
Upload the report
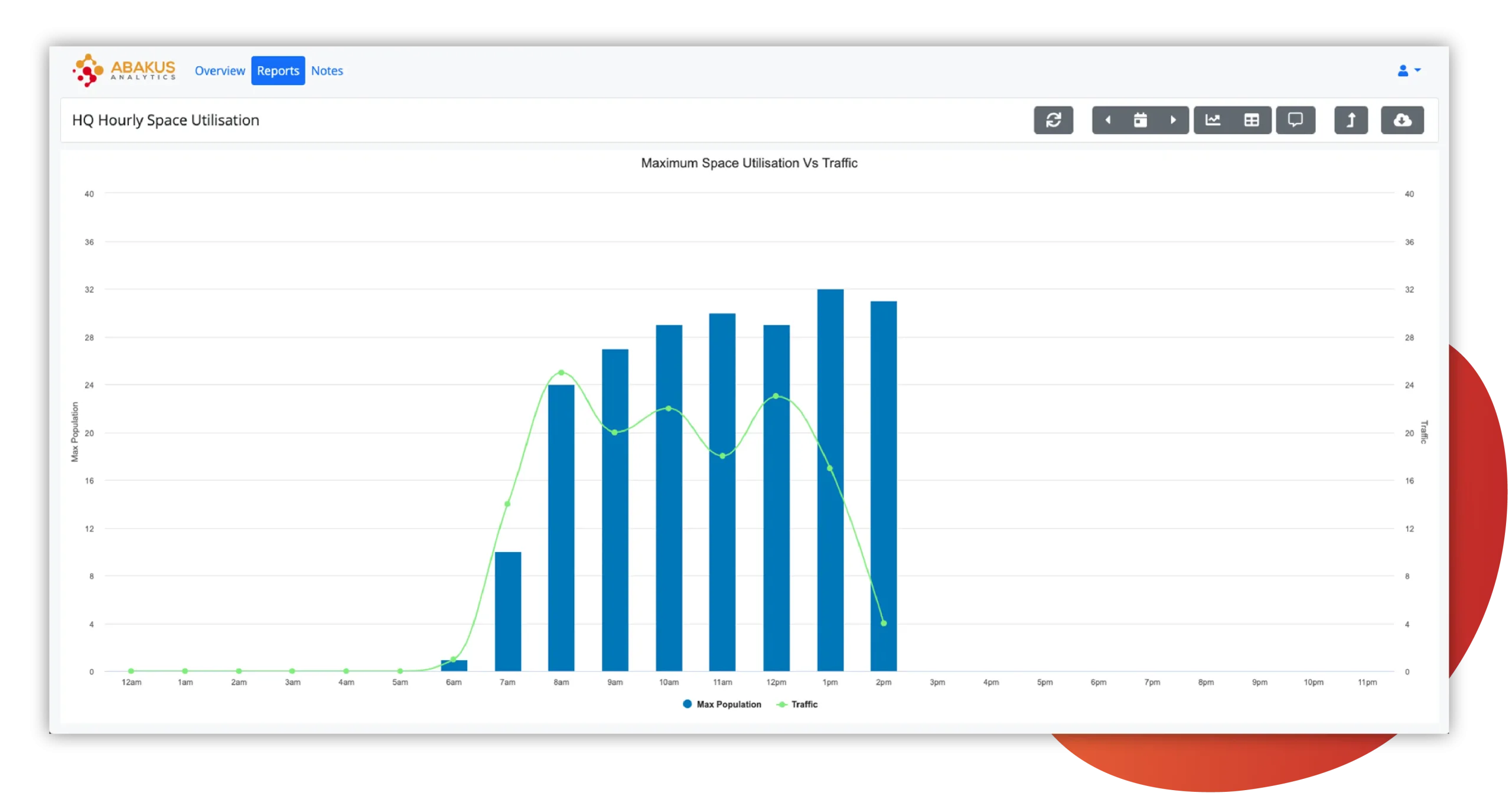(x=1352, y=120)
